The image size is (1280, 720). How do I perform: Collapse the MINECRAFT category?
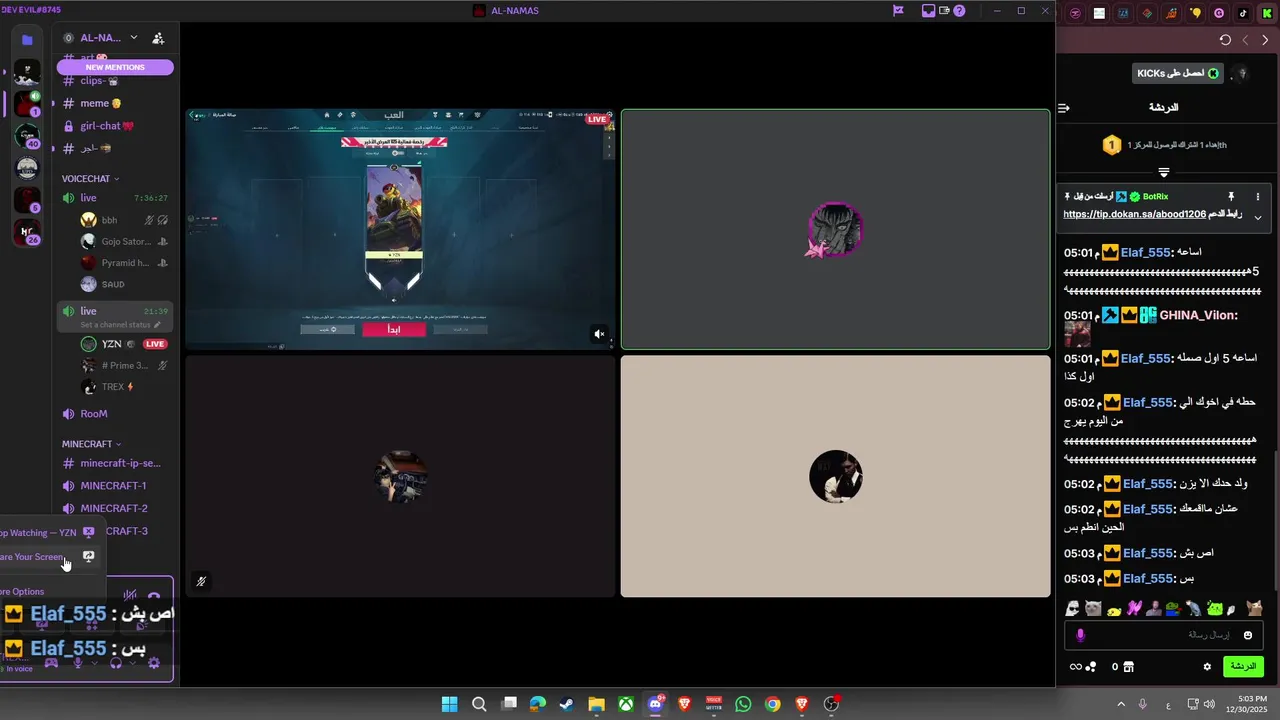(x=92, y=444)
